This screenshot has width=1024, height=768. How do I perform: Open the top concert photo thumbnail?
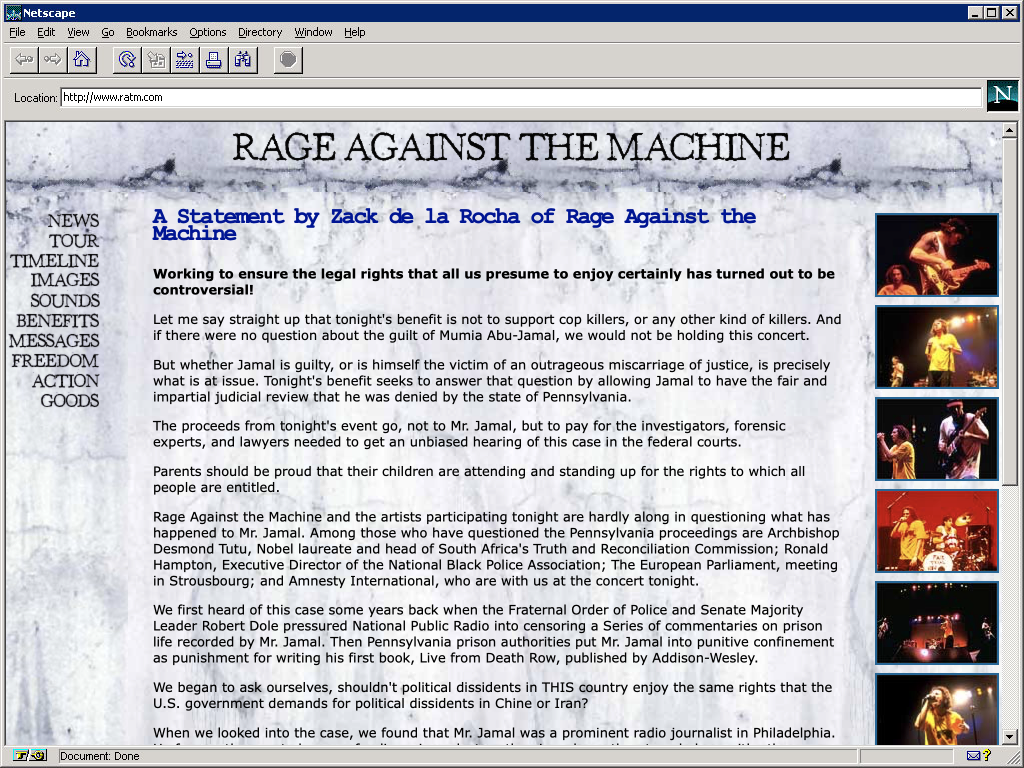(x=937, y=255)
